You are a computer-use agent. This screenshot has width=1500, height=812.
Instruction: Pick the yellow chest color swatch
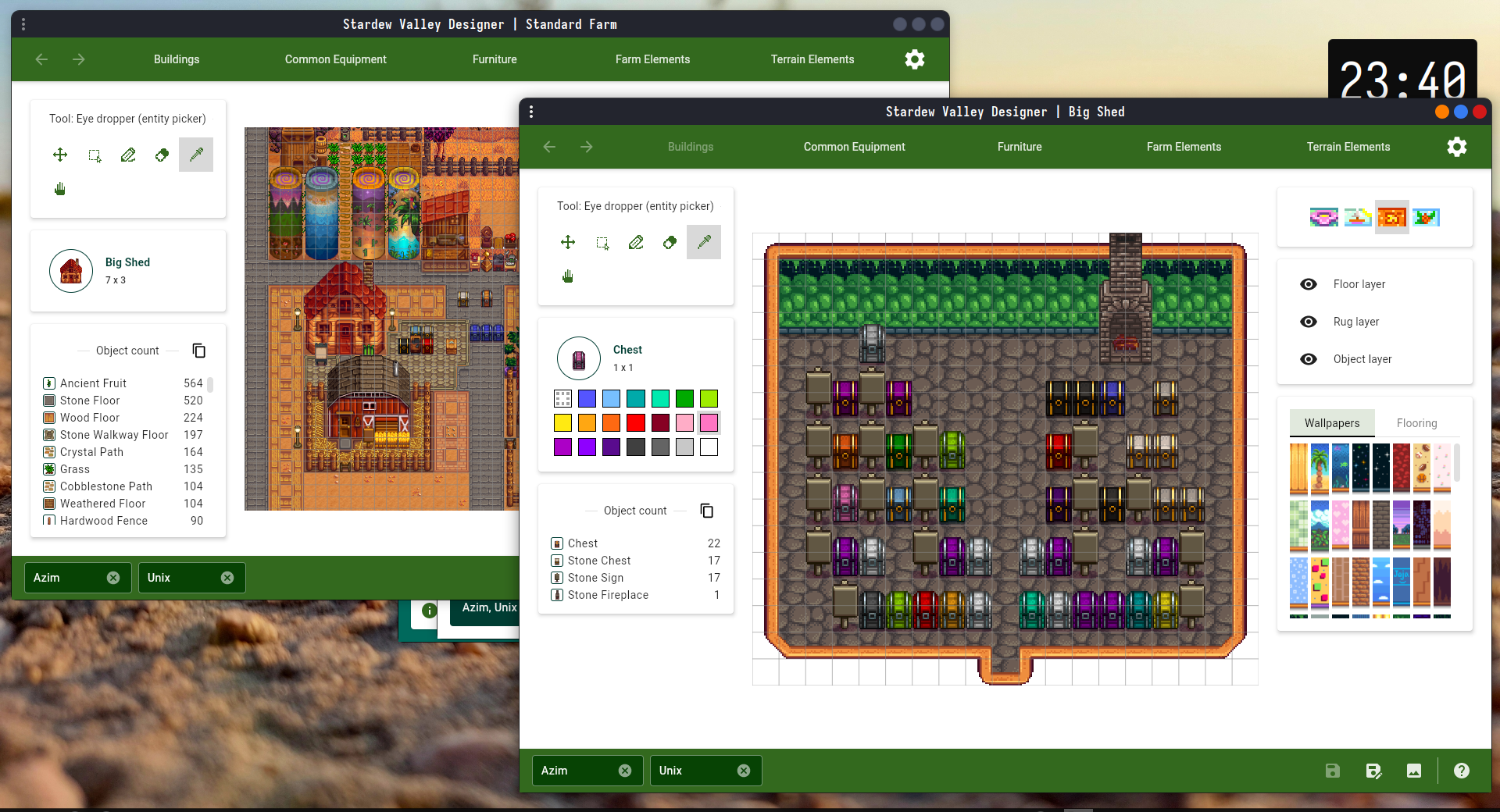coord(562,423)
